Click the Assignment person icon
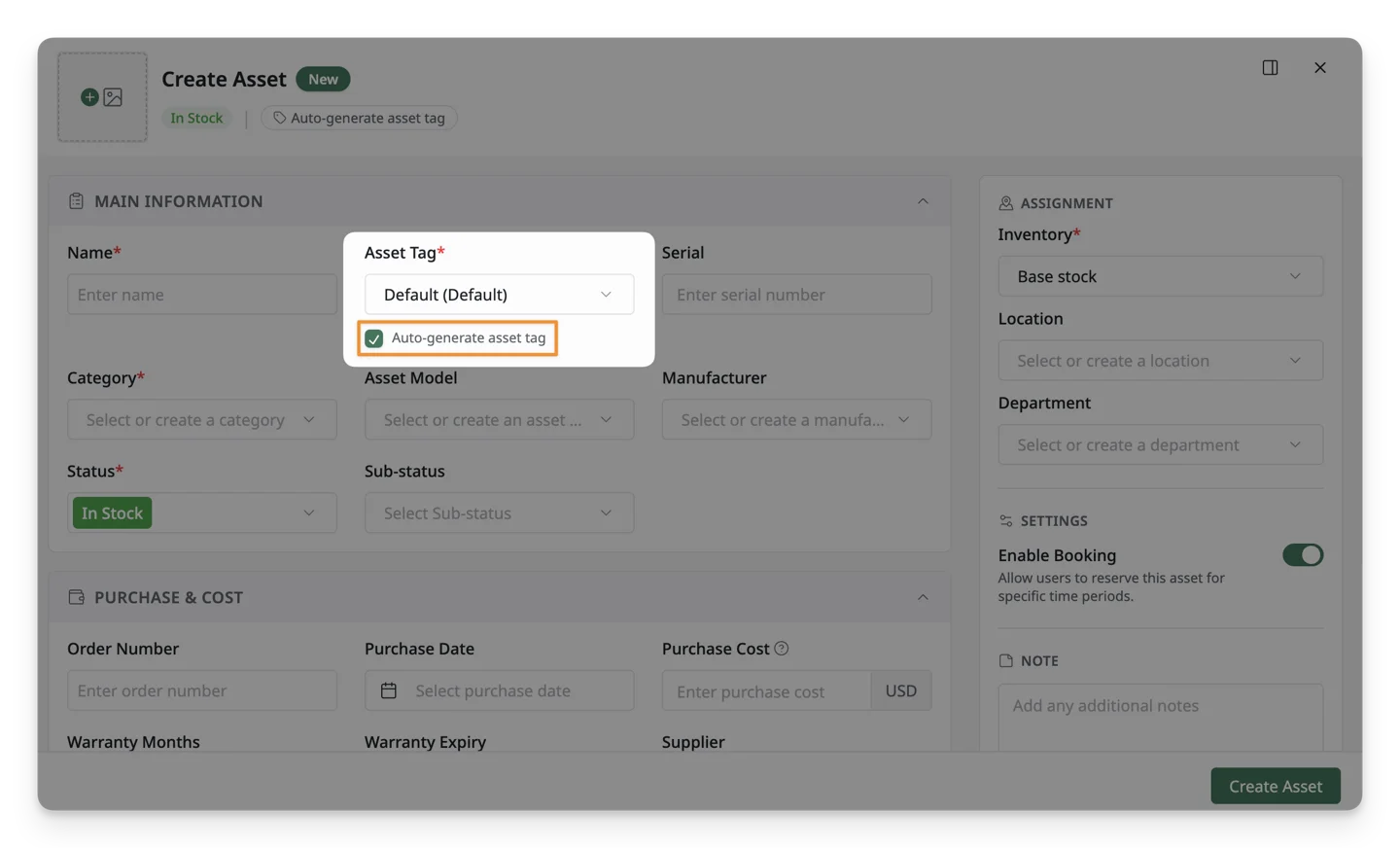The image size is (1400, 848). [x=1005, y=203]
